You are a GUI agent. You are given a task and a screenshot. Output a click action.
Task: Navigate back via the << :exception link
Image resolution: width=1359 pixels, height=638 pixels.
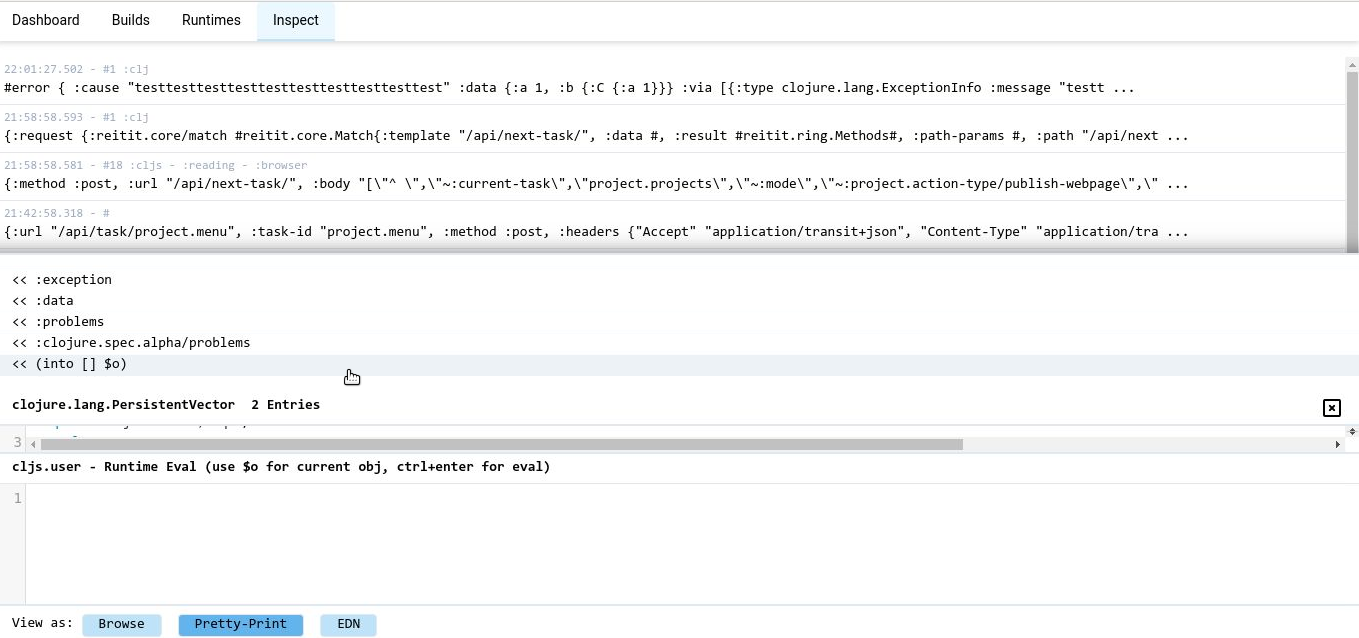[x=62, y=280]
